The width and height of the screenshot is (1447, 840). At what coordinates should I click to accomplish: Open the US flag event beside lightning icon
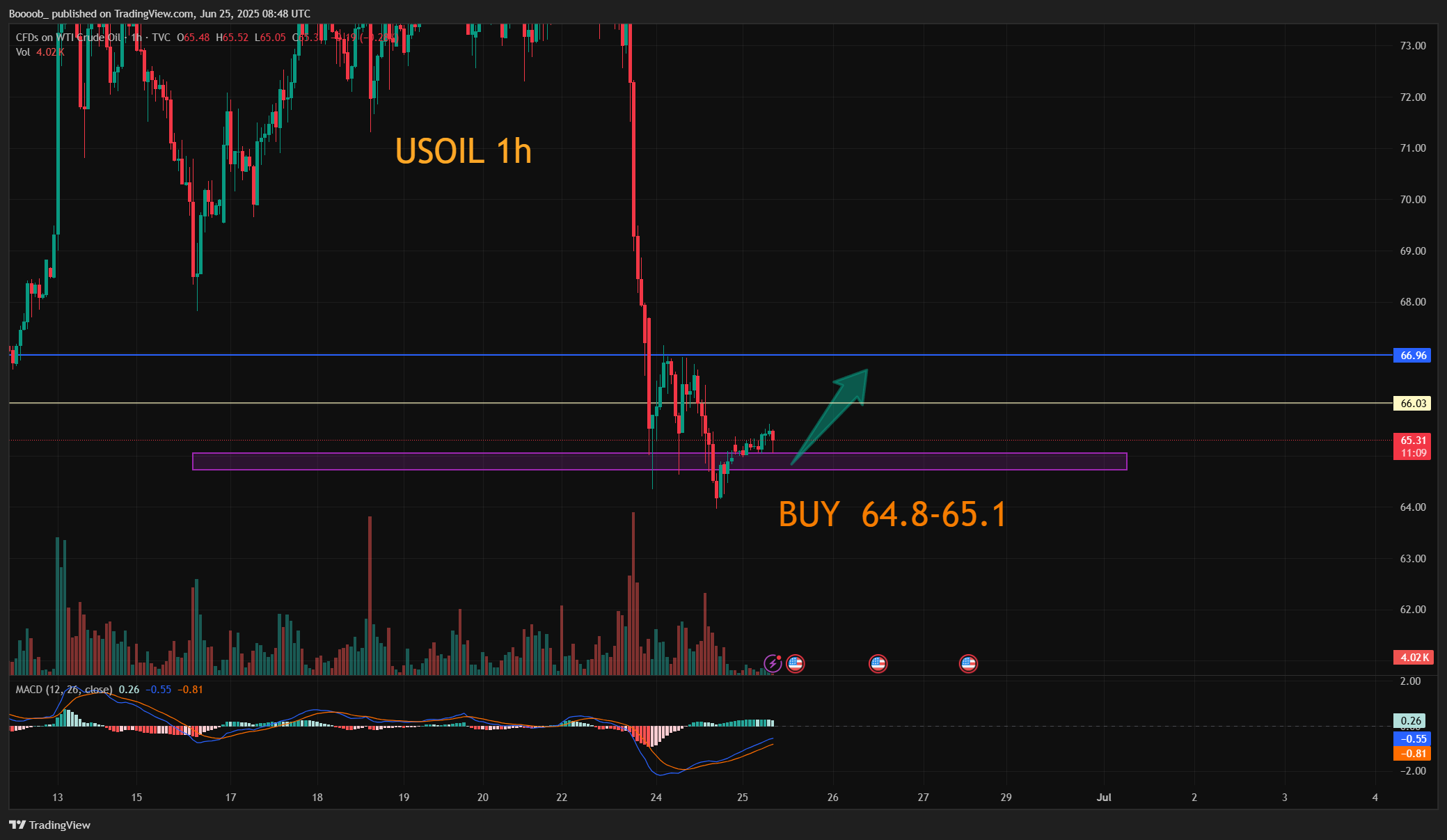(796, 664)
